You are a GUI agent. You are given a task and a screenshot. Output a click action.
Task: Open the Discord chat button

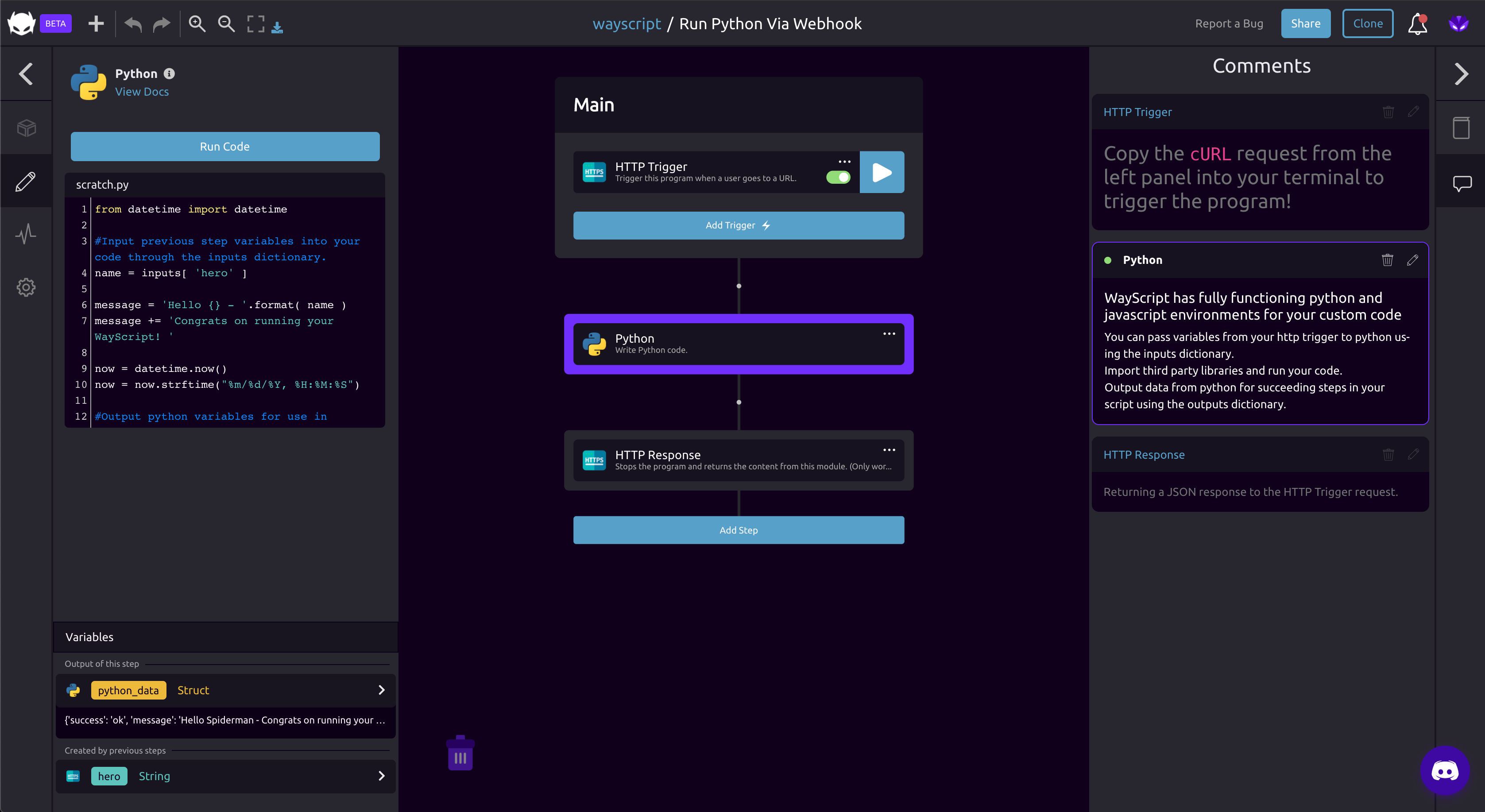click(x=1445, y=770)
